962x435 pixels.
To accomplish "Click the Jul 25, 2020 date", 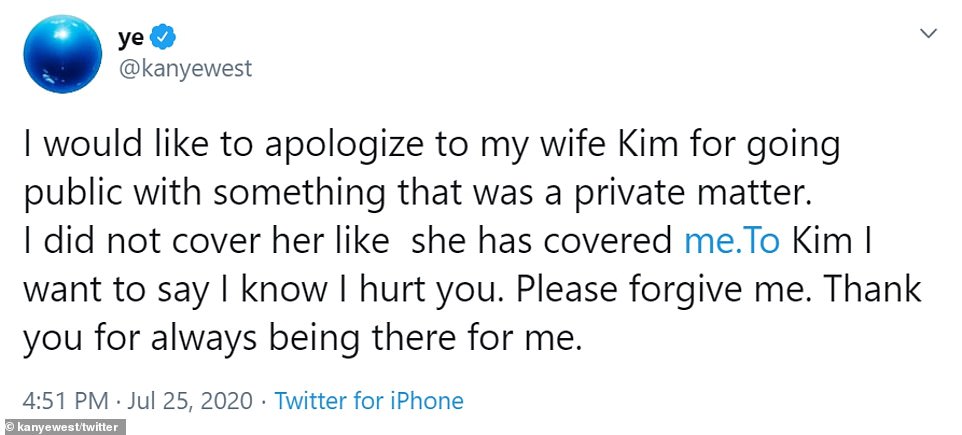I will tap(190, 402).
